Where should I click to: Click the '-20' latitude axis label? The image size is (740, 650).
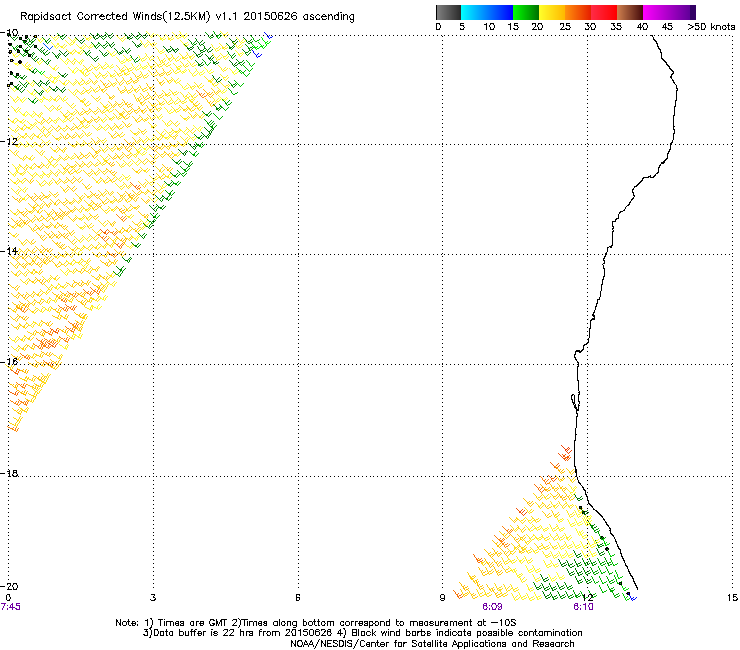coord(9,586)
